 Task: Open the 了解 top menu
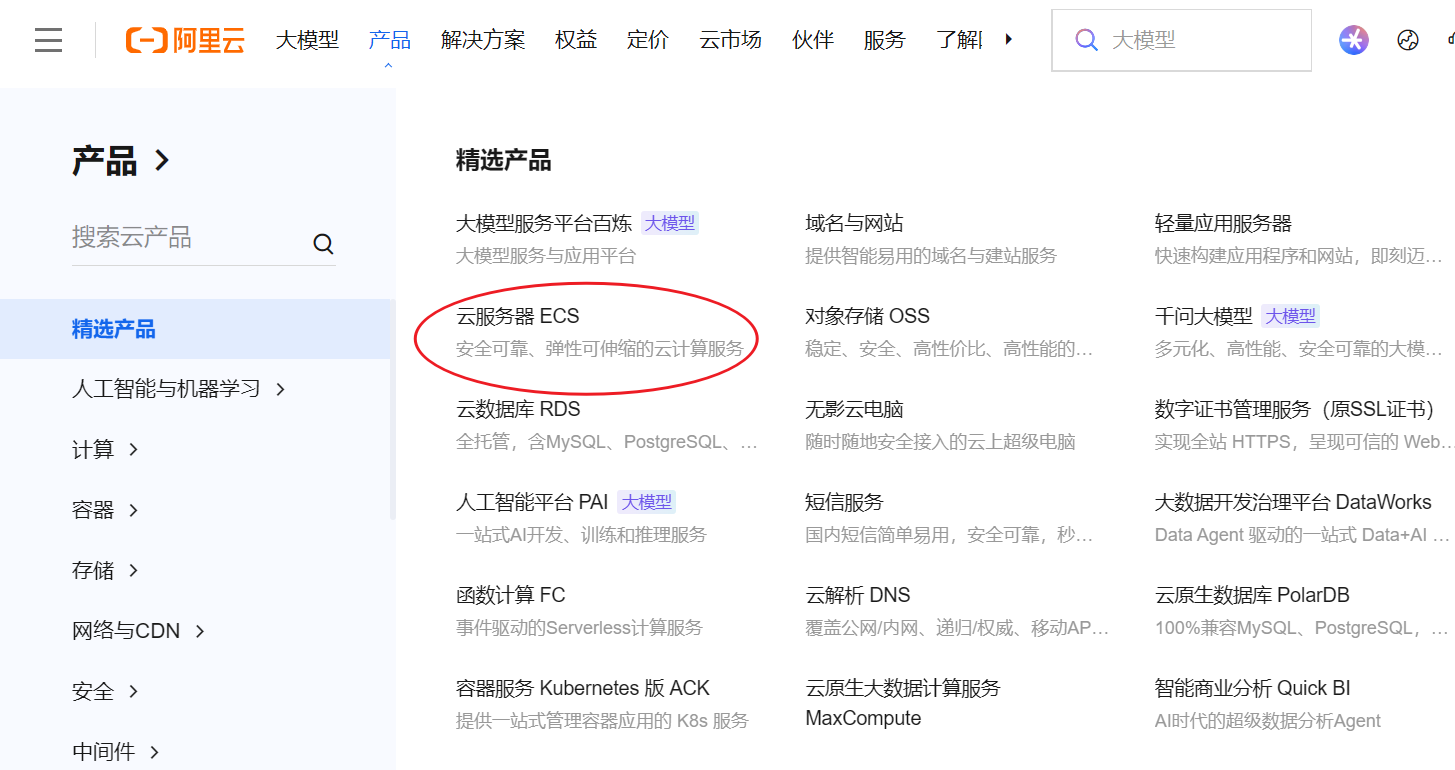(x=958, y=40)
